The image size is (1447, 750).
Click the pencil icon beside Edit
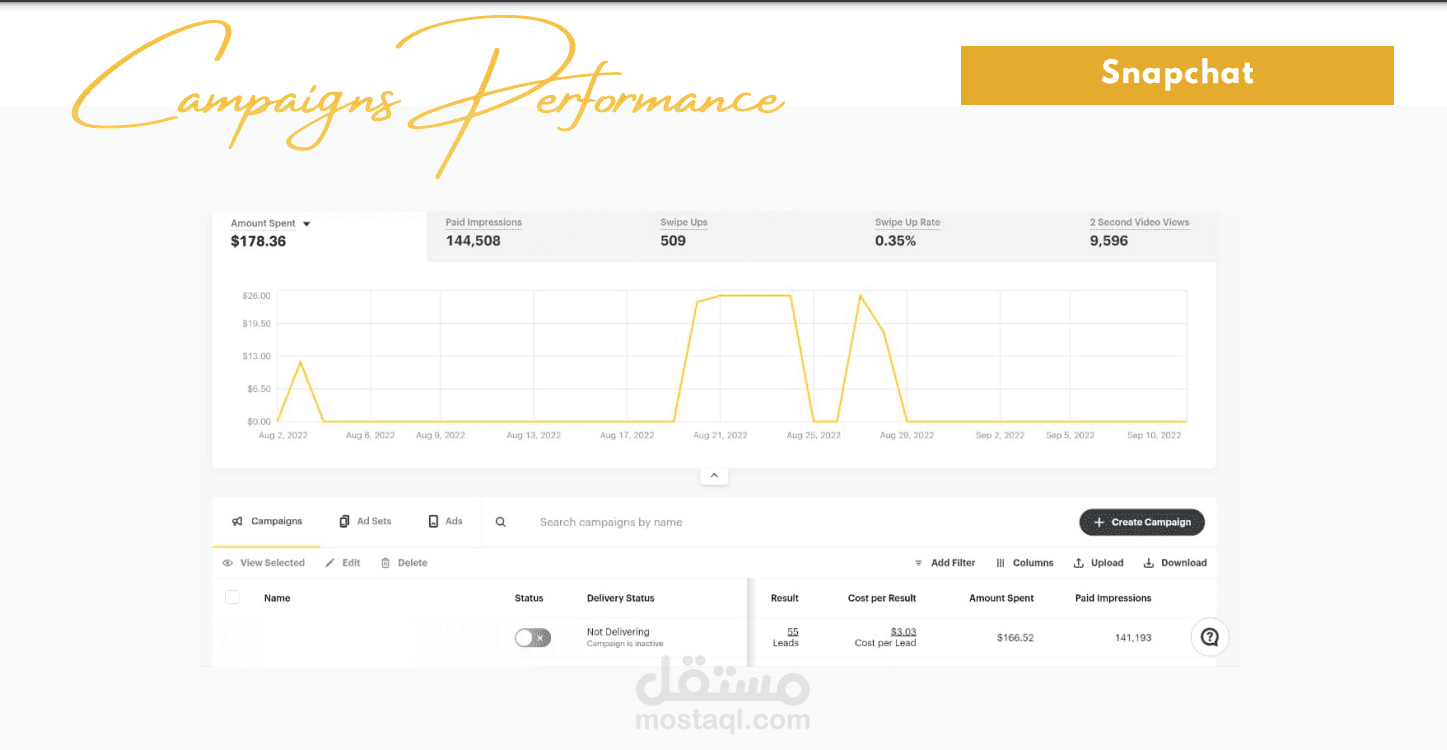click(331, 563)
